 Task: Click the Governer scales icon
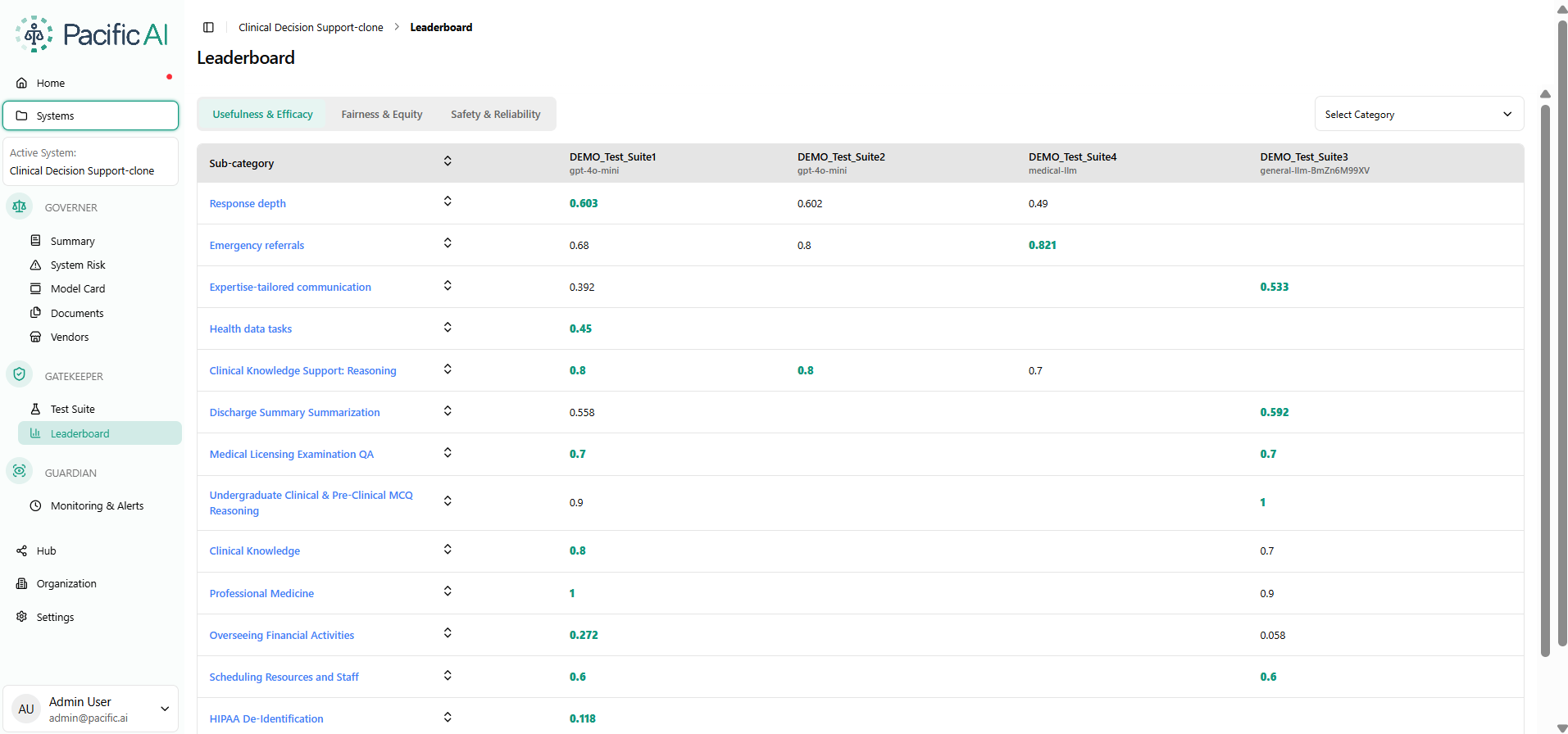20,206
